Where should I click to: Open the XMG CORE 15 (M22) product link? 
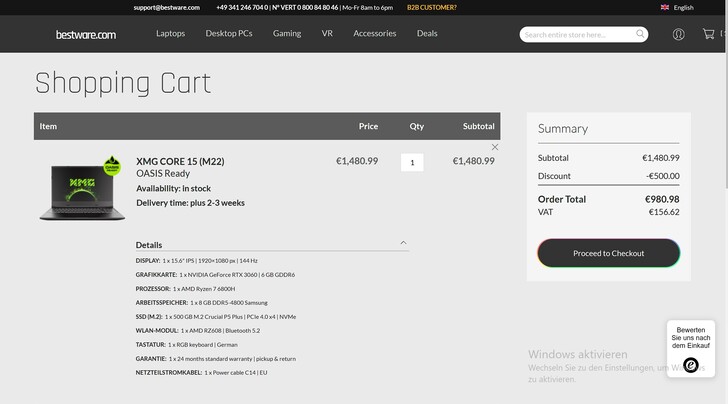(x=180, y=161)
